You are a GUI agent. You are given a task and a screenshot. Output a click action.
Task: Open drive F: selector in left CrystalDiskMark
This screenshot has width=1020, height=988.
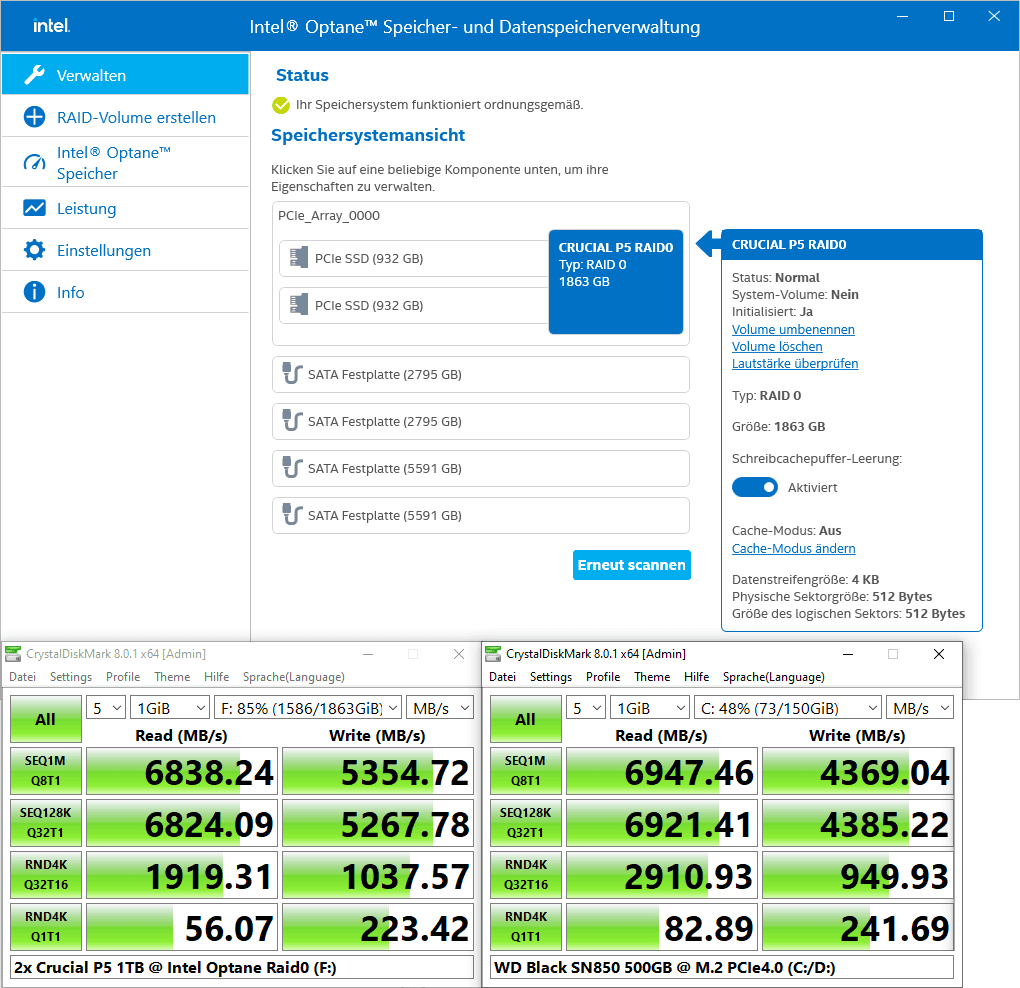pyautogui.click(x=308, y=708)
